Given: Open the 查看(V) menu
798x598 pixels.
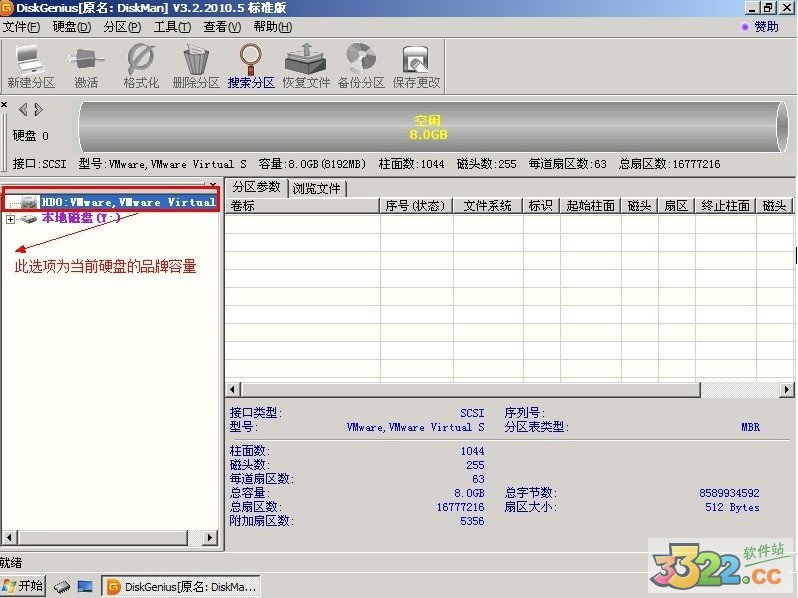Looking at the screenshot, I should coord(222,27).
